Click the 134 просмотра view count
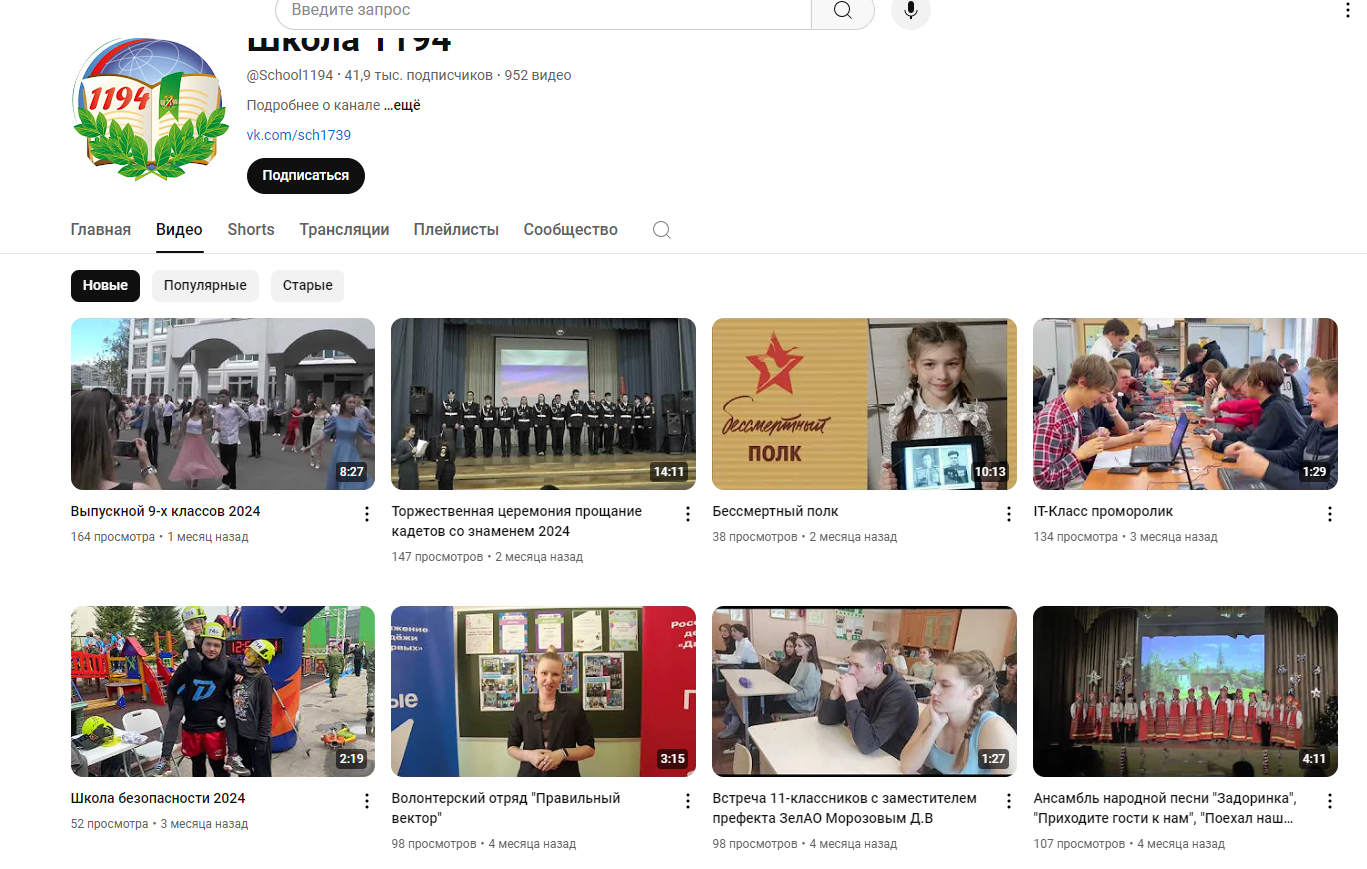1367x869 pixels. click(1076, 537)
